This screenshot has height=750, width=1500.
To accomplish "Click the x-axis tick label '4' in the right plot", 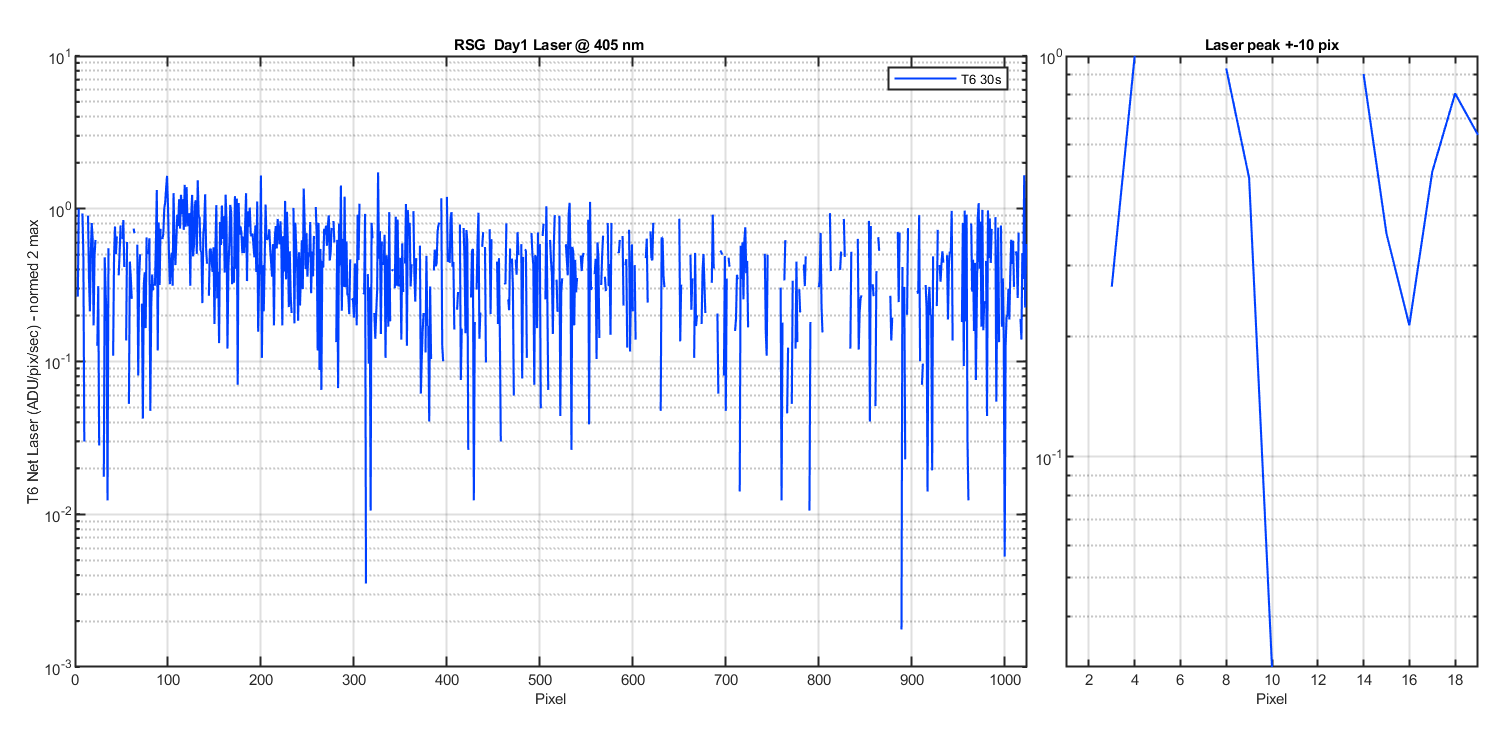I will [x=1135, y=680].
